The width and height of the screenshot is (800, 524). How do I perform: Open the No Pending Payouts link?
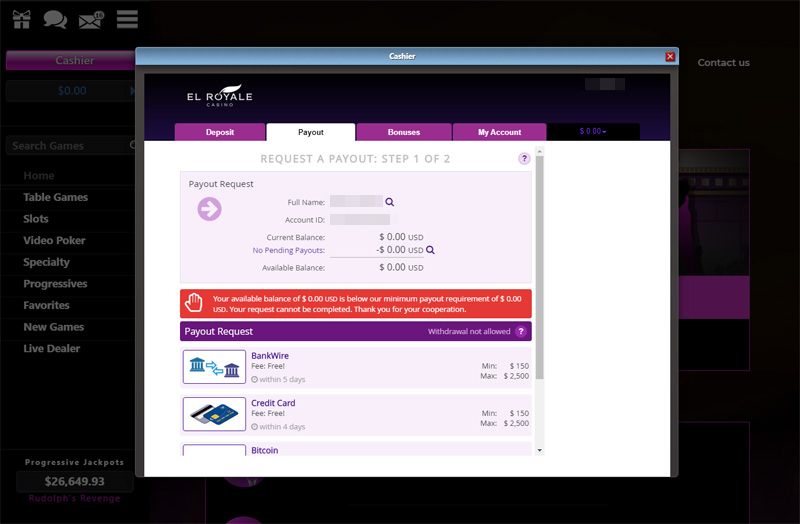click(289, 251)
